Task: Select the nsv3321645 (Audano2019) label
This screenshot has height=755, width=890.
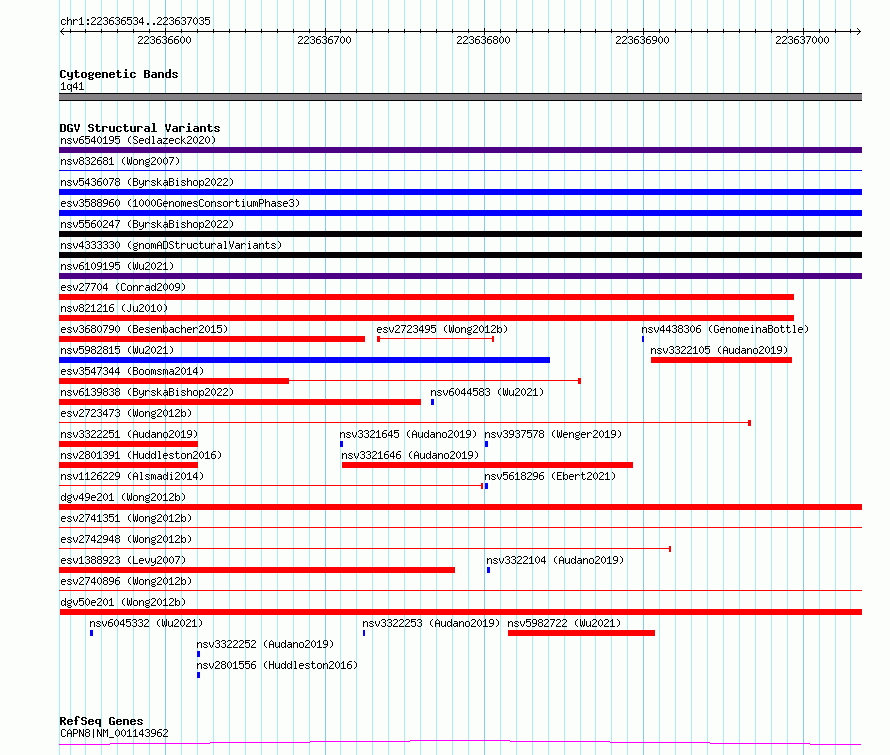Action: (408, 434)
